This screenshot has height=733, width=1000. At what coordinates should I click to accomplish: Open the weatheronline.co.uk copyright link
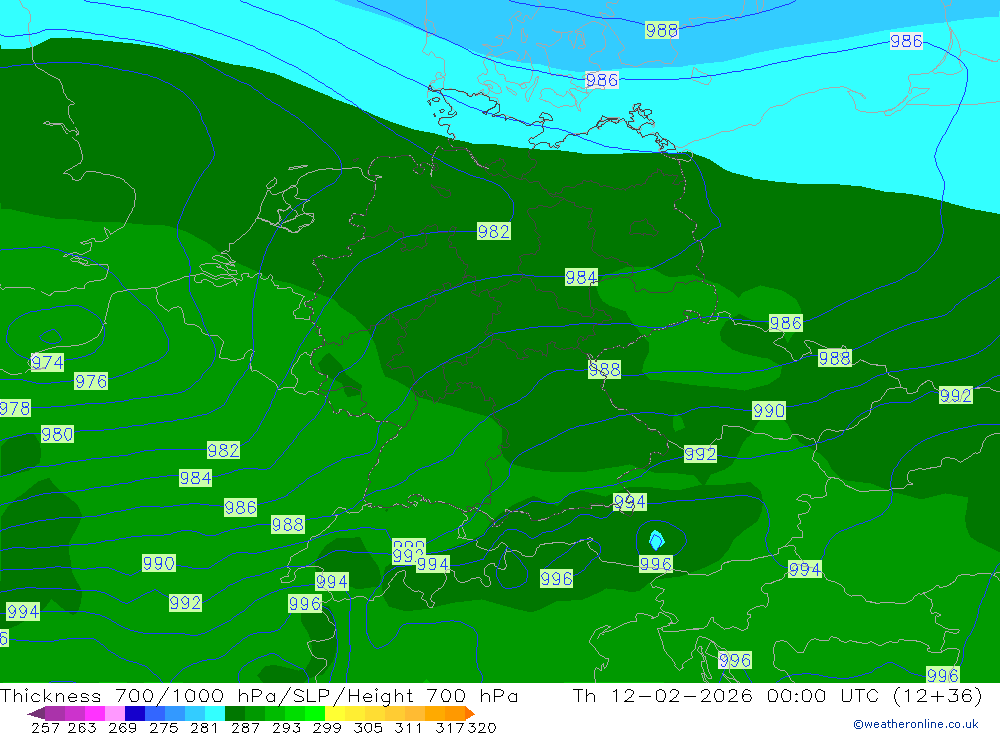[x=915, y=724]
